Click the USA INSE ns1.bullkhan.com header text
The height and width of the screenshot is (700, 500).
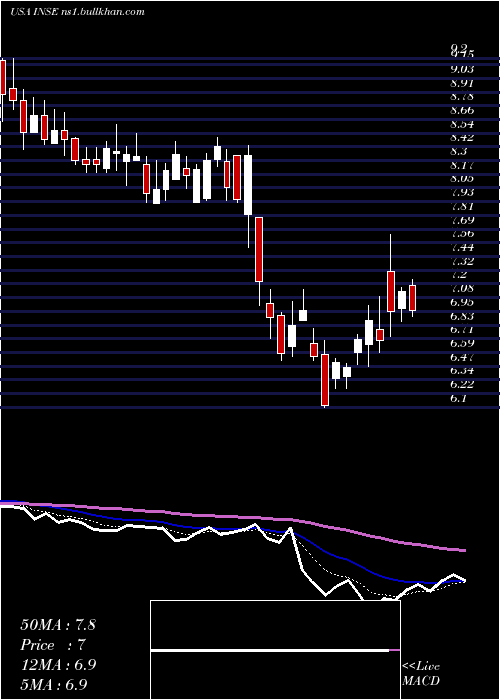point(78,12)
